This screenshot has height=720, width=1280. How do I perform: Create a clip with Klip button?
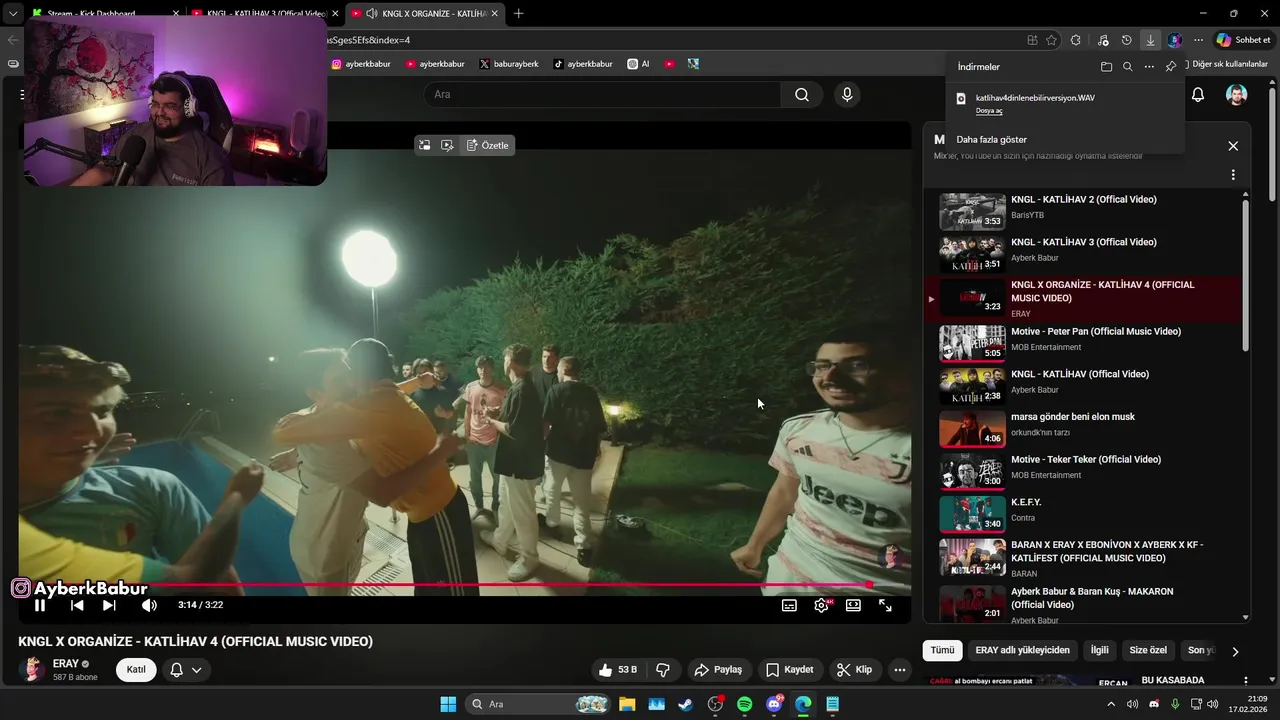[x=854, y=670]
